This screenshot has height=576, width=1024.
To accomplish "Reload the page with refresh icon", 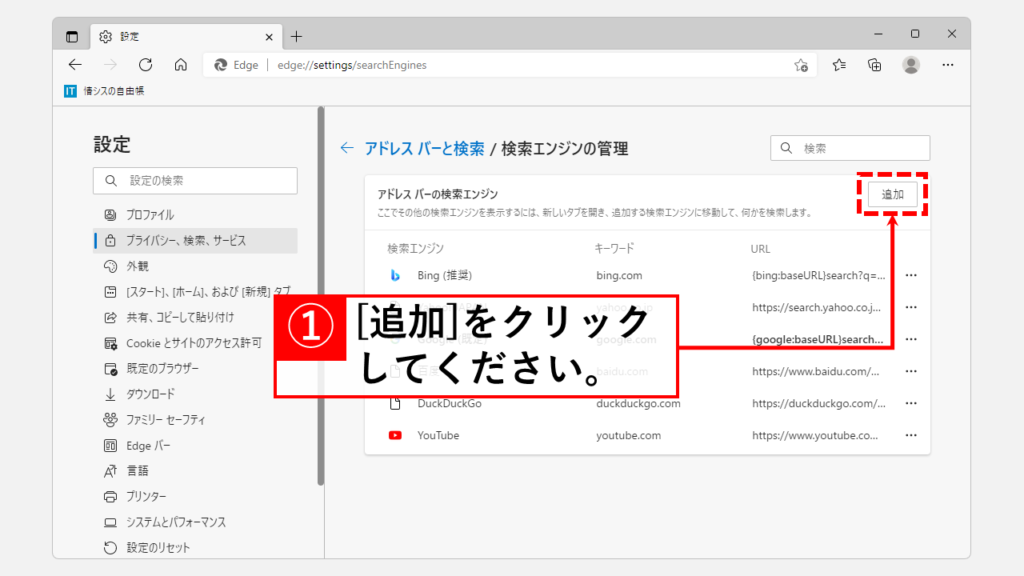I will (x=145, y=65).
